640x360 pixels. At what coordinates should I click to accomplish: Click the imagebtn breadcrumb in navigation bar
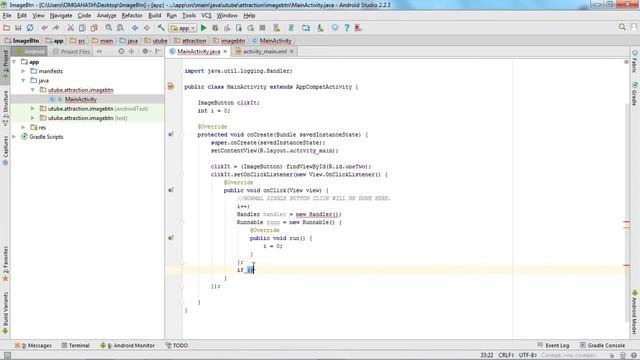(229, 41)
